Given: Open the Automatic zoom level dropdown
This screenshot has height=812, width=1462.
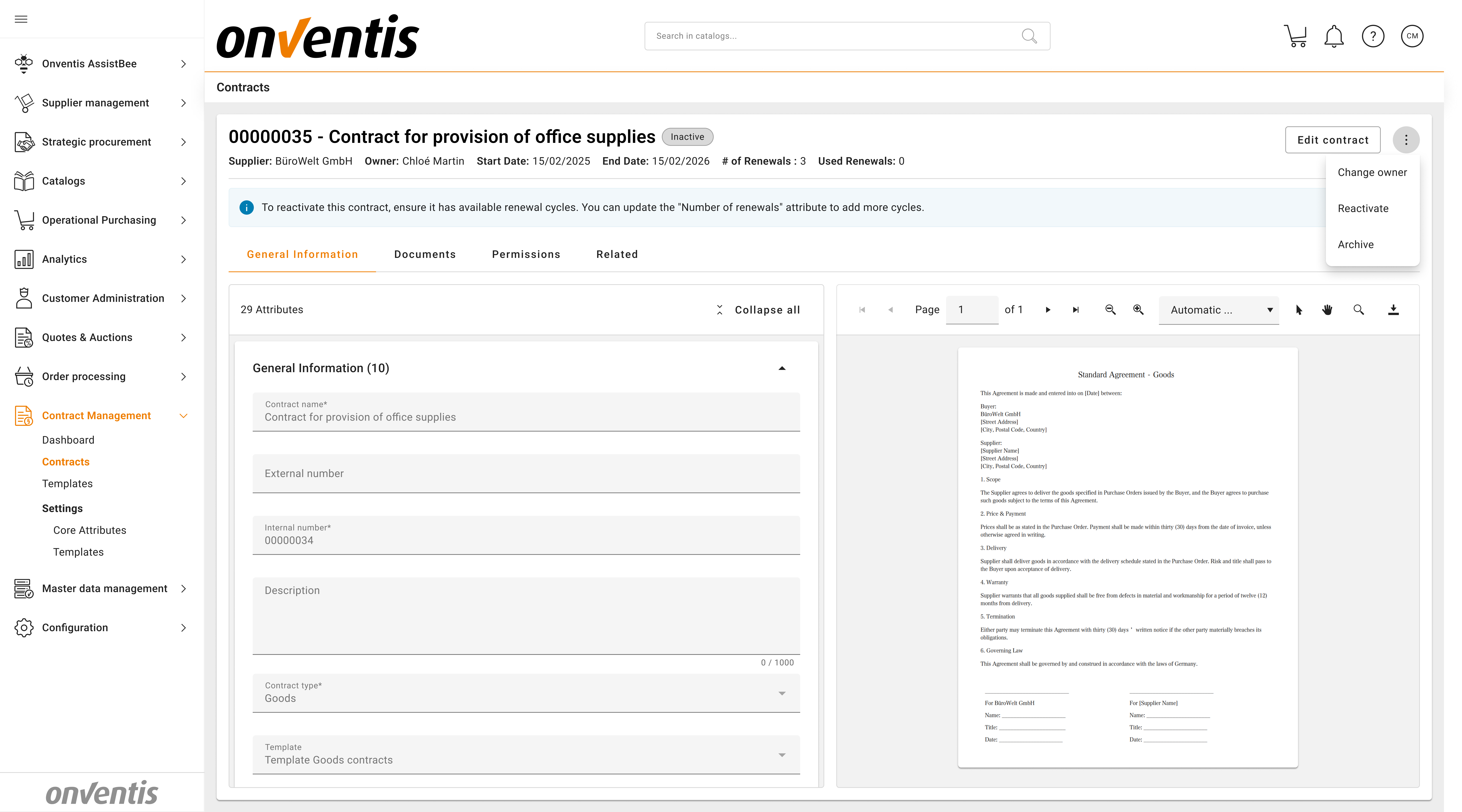Looking at the screenshot, I should tap(1219, 310).
